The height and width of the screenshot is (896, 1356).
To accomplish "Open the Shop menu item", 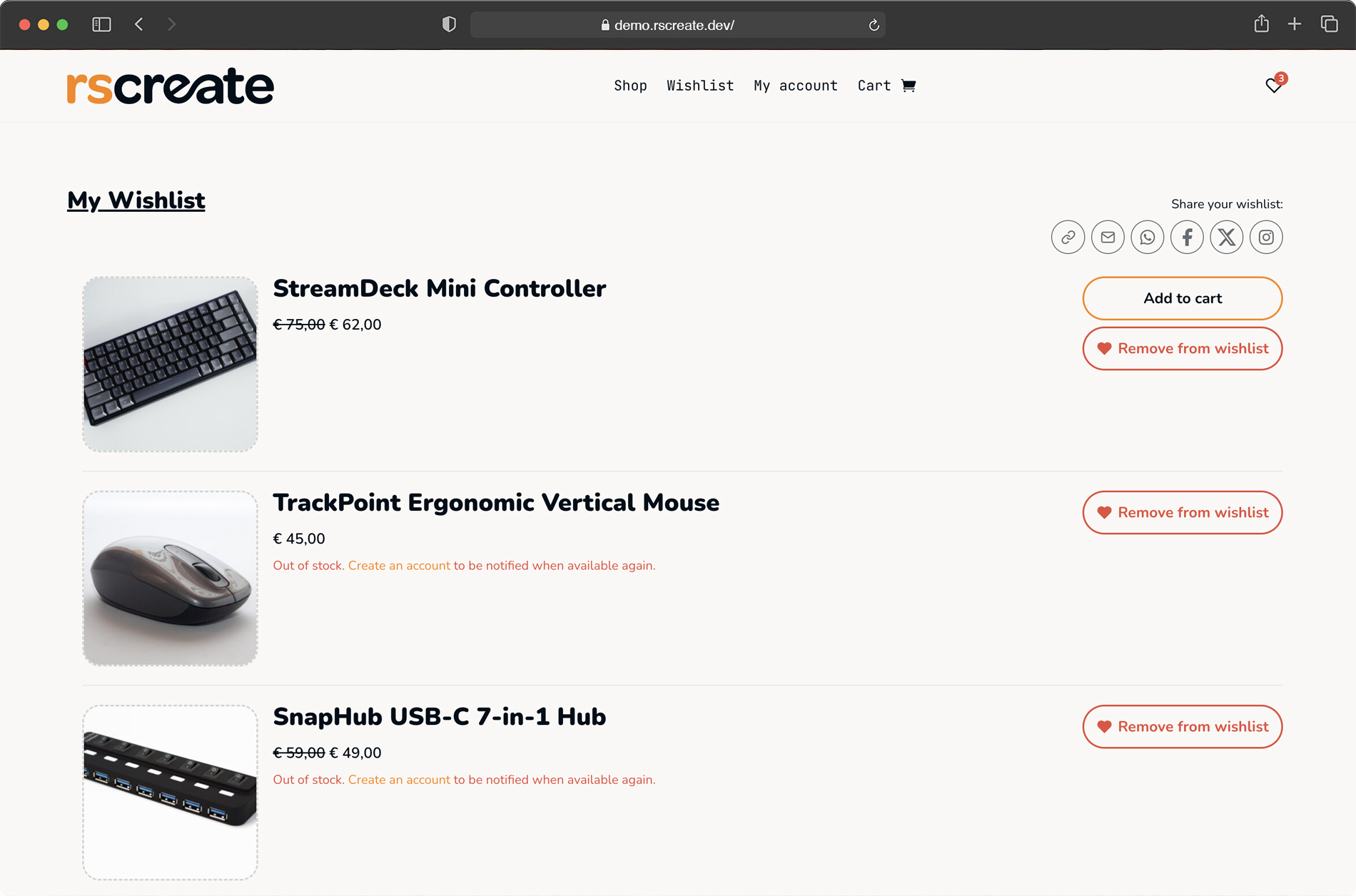I will (630, 86).
